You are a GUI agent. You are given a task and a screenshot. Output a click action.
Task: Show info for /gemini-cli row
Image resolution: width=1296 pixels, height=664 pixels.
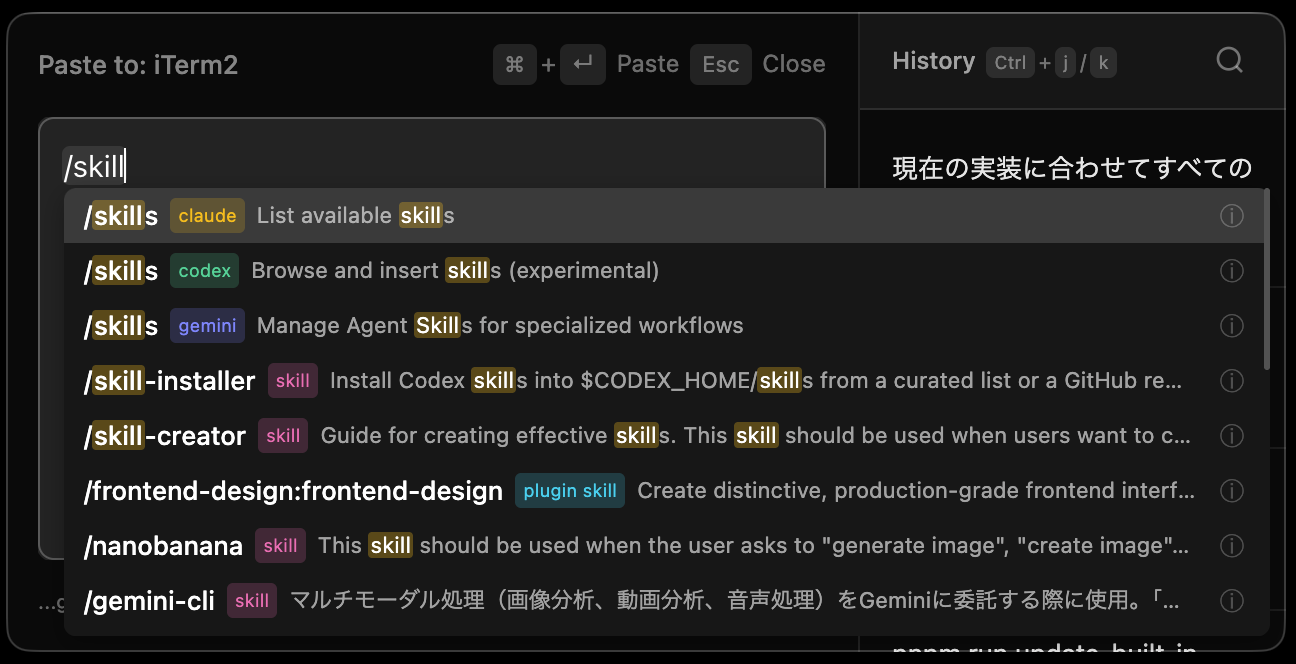[1232, 601]
